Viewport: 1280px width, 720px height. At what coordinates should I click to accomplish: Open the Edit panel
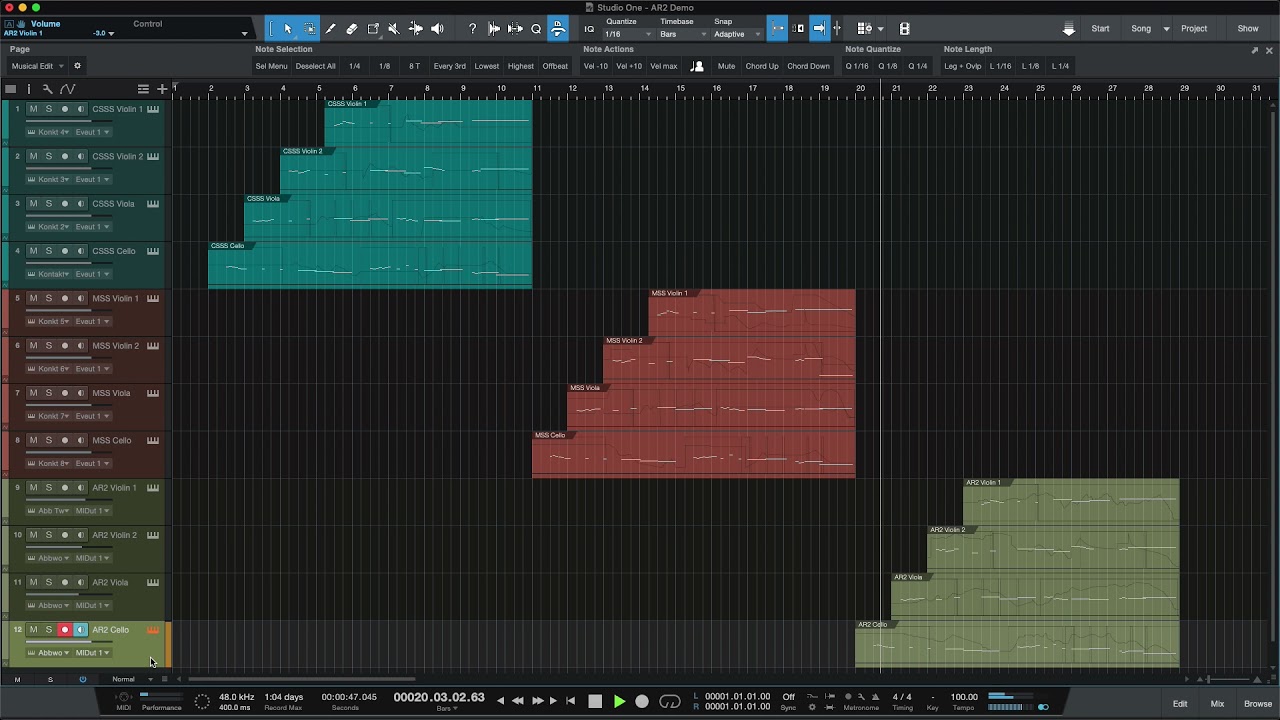(1180, 704)
